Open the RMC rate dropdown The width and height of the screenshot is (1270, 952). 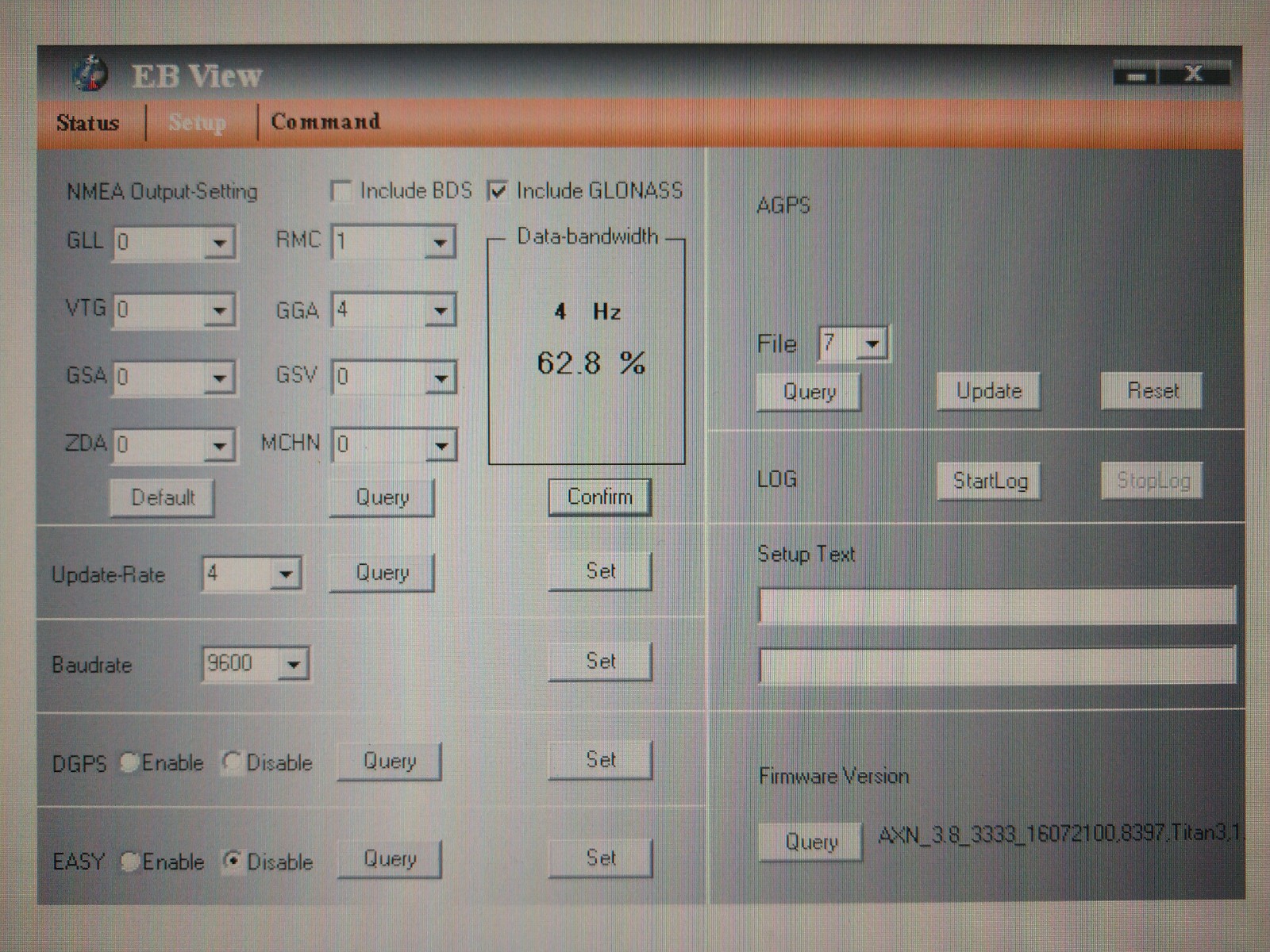tap(440, 243)
